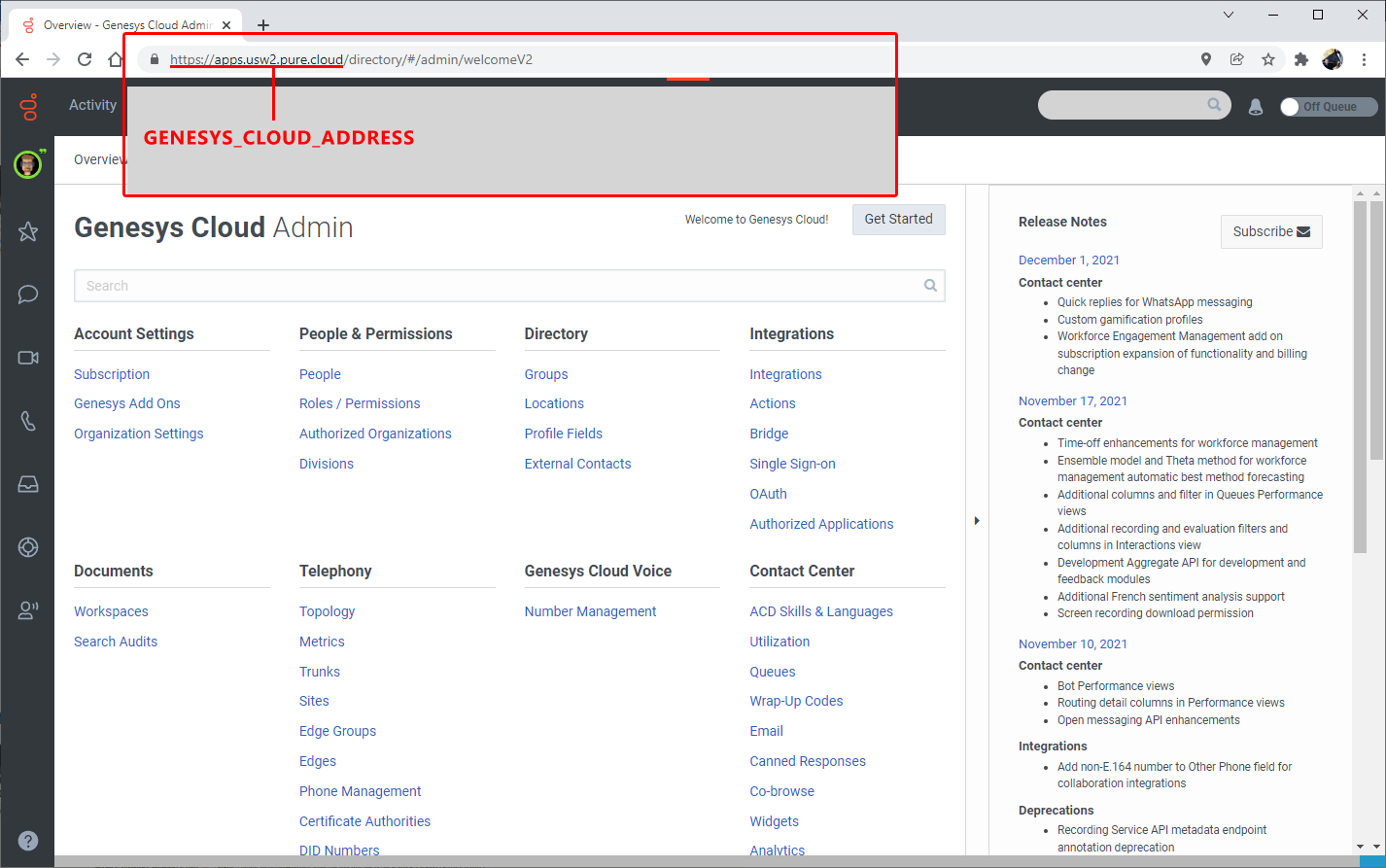Viewport: 1386px width, 868px height.
Task: Open Authorized Applications
Action: tap(821, 524)
